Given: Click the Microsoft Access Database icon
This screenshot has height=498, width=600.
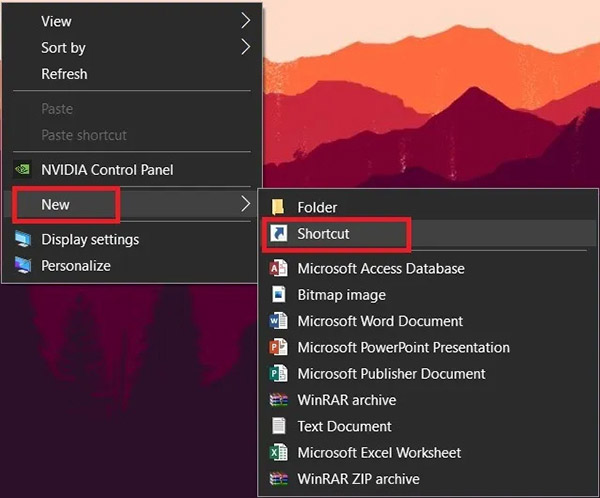Looking at the screenshot, I should [x=279, y=268].
